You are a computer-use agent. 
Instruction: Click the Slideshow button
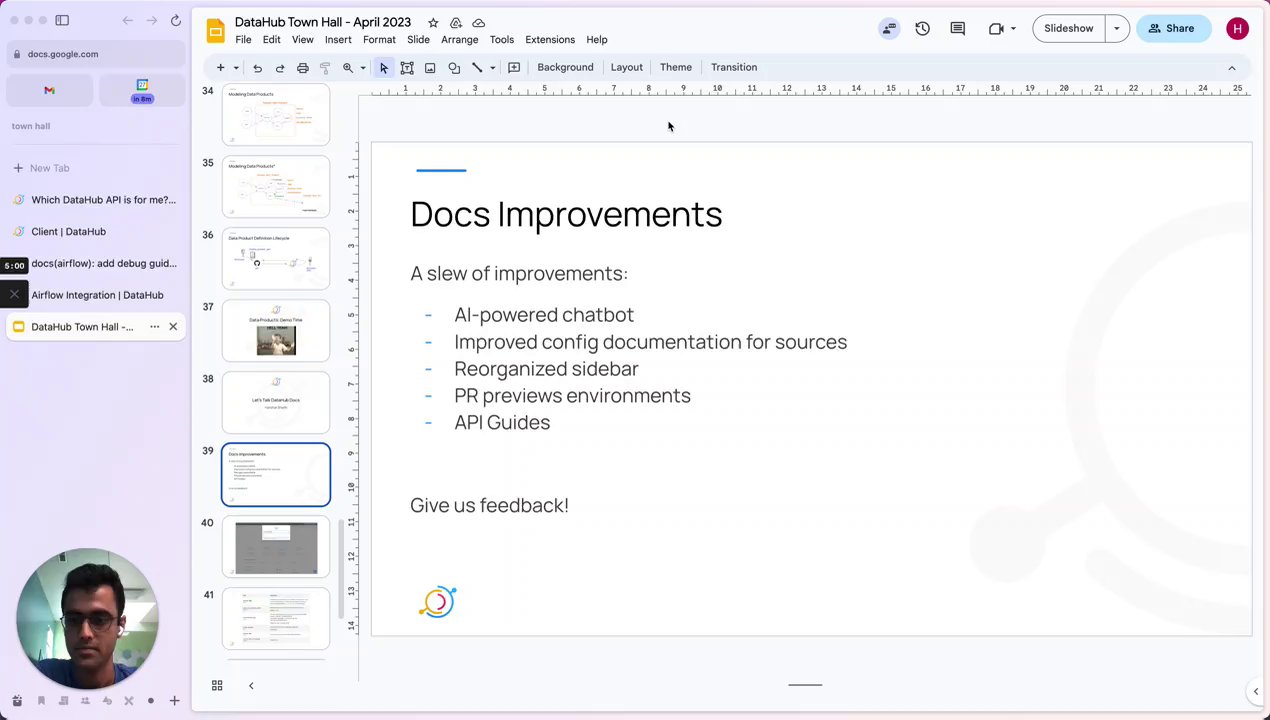[1068, 28]
